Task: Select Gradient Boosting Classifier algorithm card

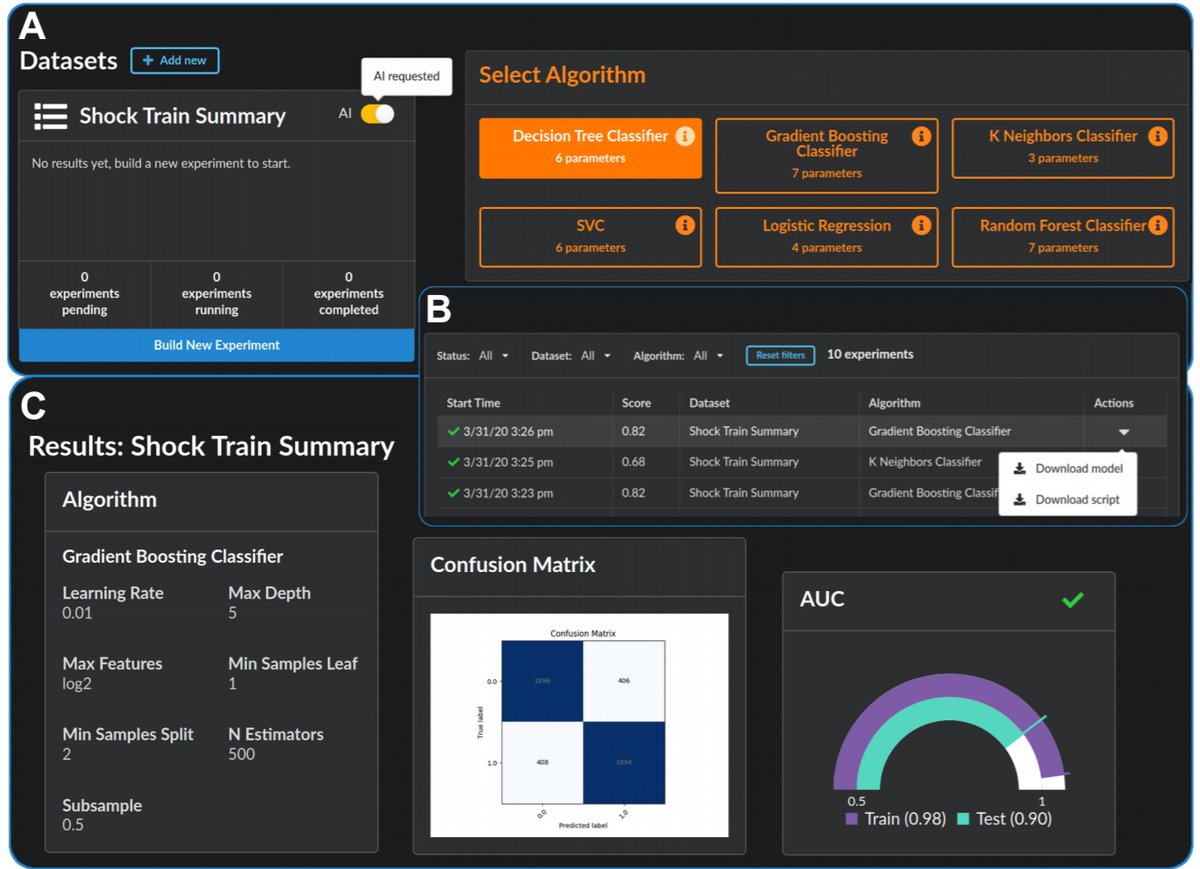Action: pyautogui.click(x=826, y=156)
